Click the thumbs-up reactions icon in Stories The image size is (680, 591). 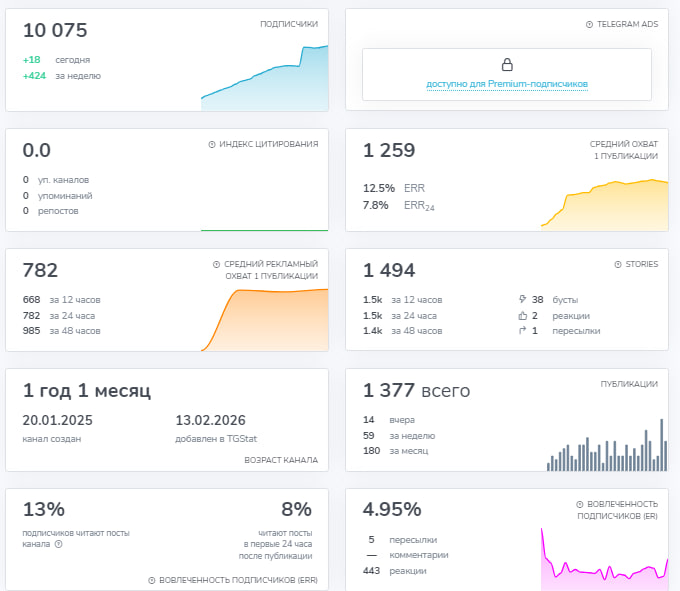(x=523, y=316)
